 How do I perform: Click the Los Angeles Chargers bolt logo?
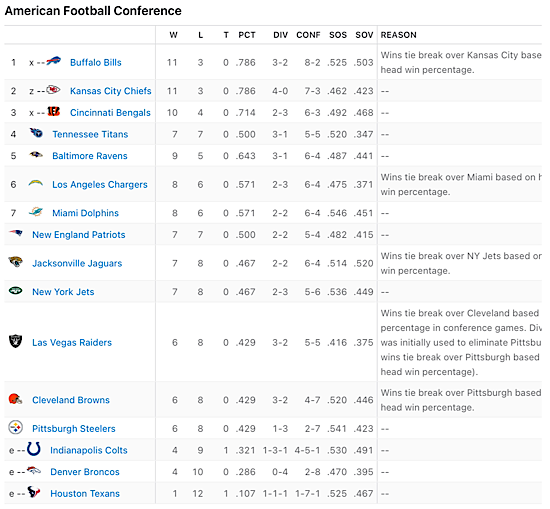(36, 183)
